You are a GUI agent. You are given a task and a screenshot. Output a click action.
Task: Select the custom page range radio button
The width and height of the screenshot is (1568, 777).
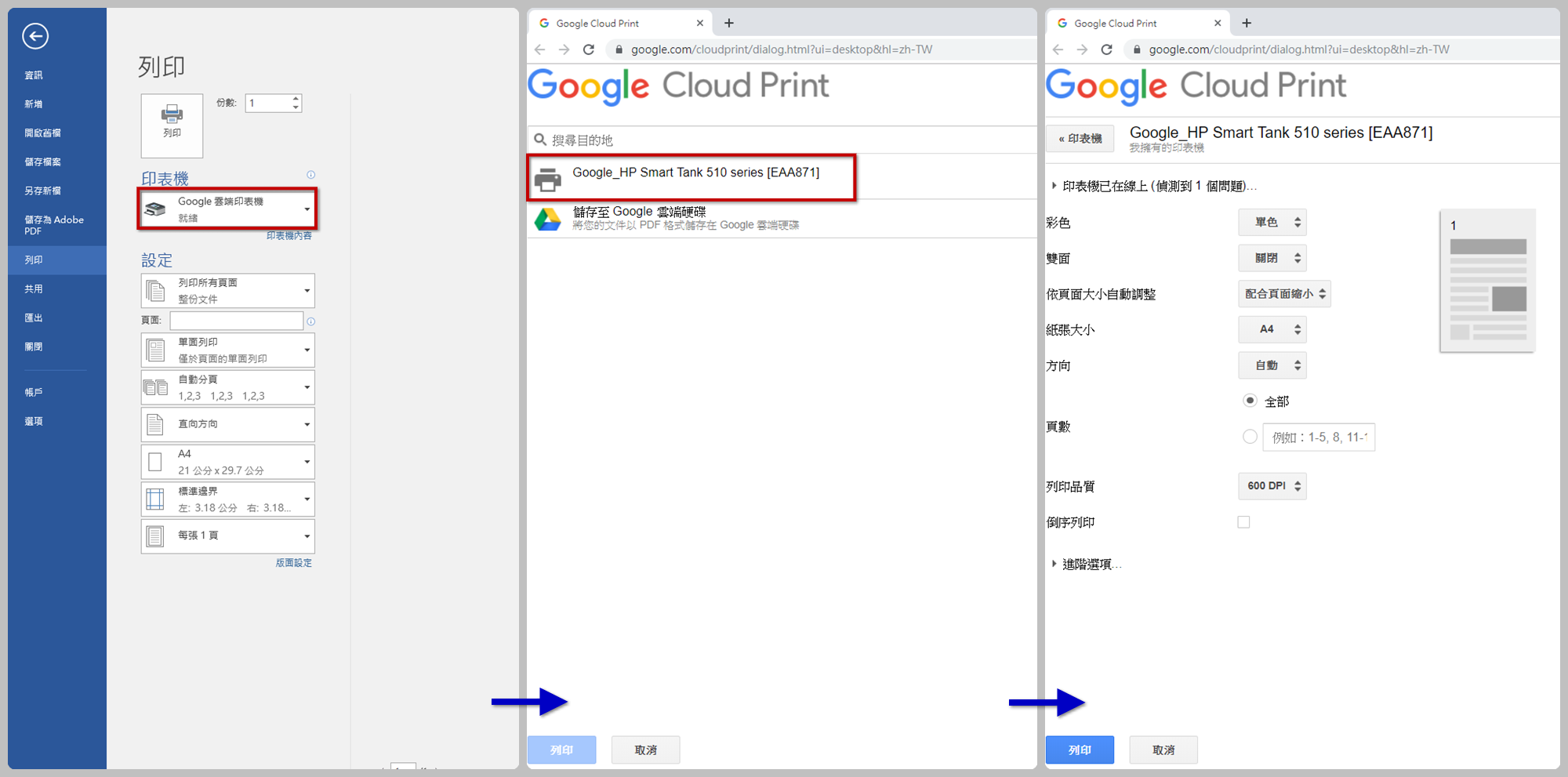click(x=1250, y=437)
